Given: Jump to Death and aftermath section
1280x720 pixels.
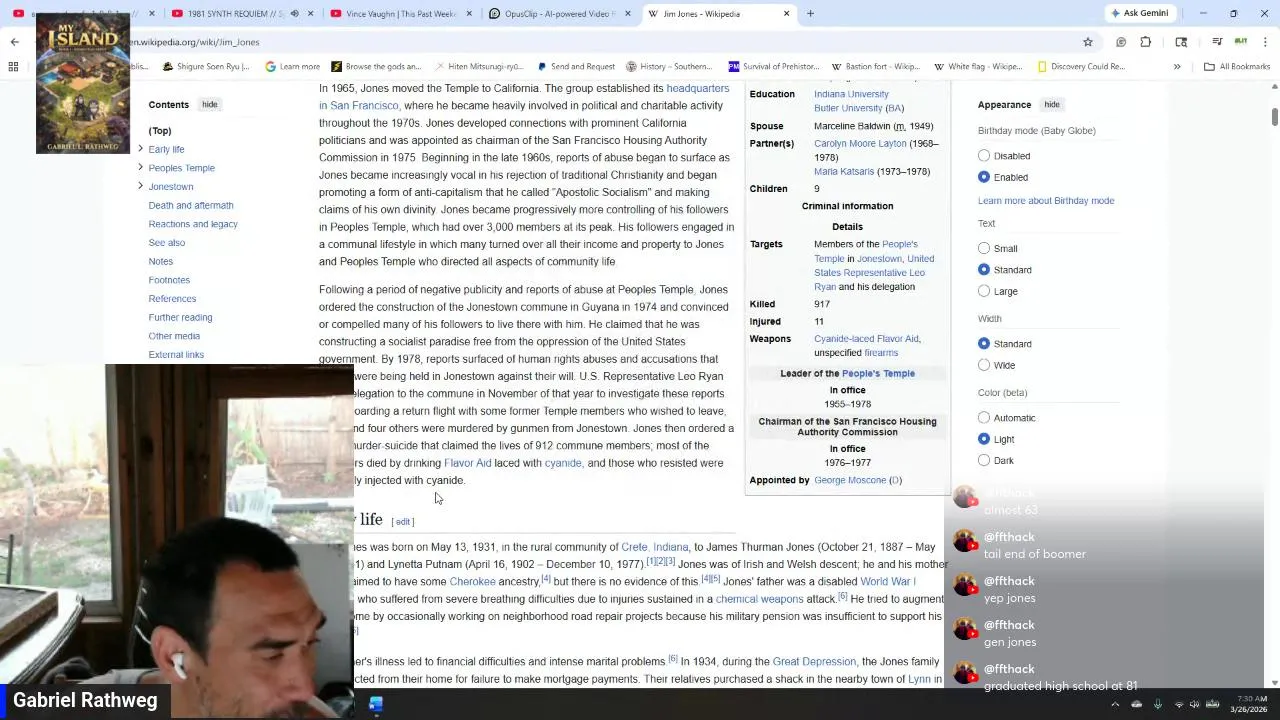Looking at the screenshot, I should [x=190, y=205].
